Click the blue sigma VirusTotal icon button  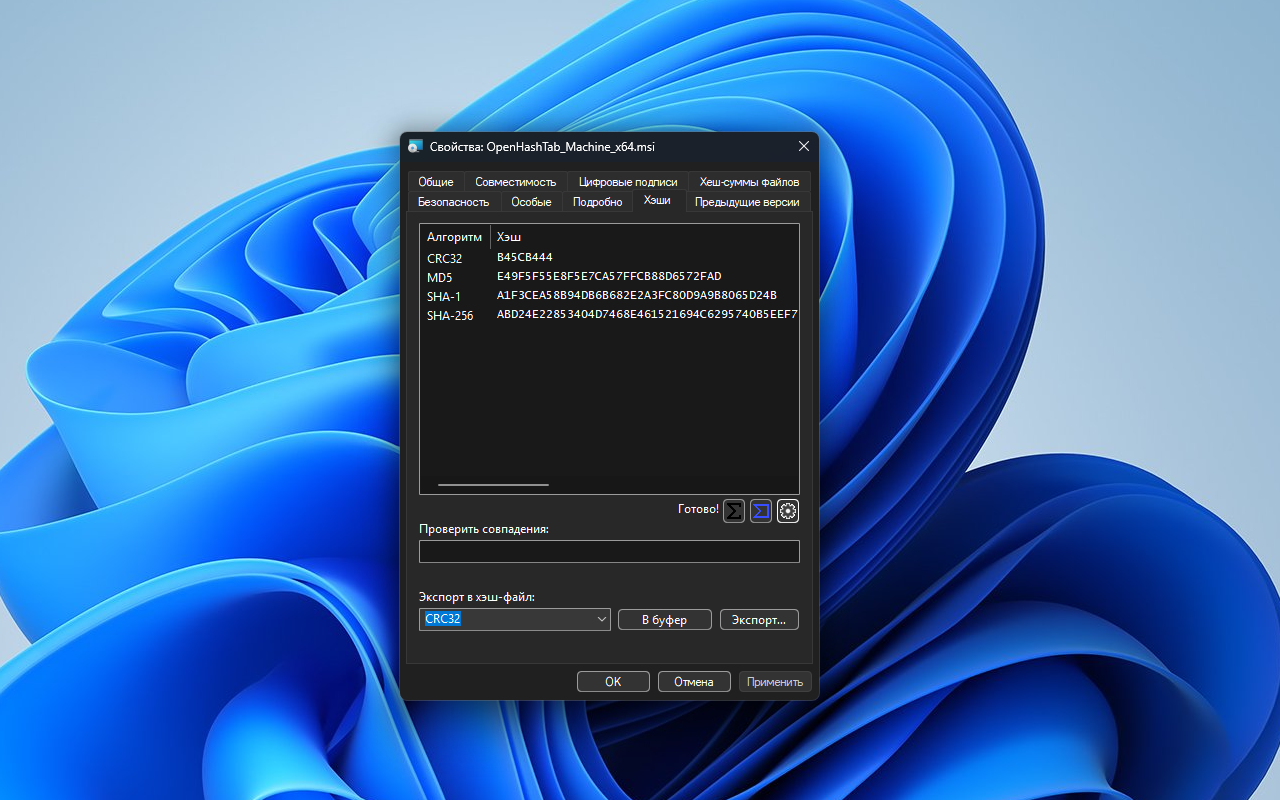(x=761, y=511)
